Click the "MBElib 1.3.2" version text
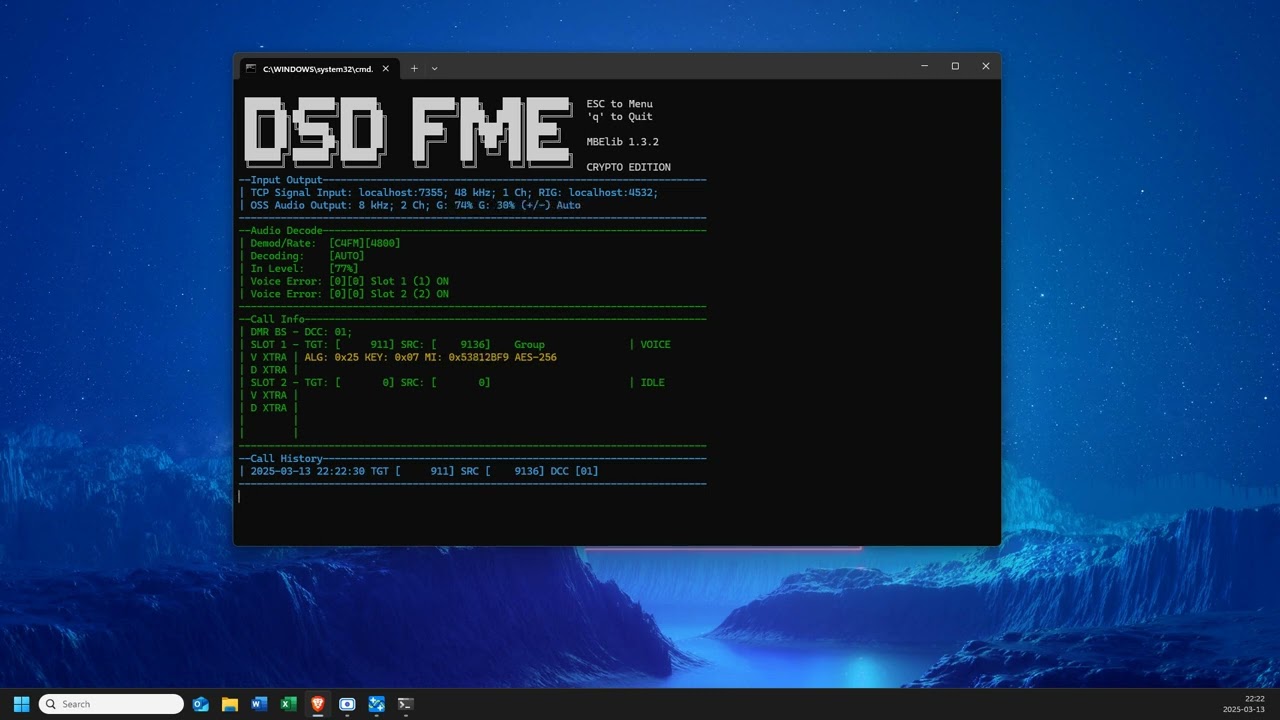 pos(622,142)
